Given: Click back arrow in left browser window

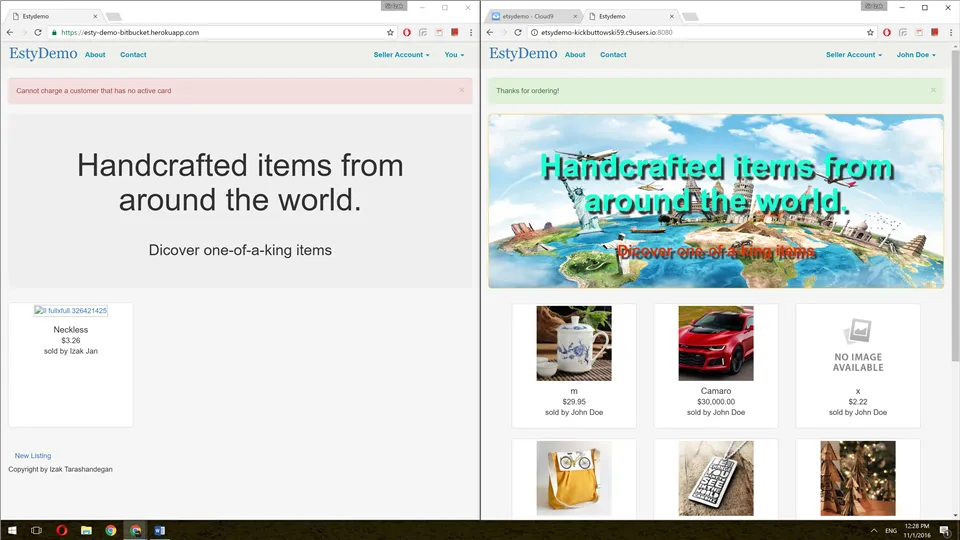Looking at the screenshot, I should 10,32.
